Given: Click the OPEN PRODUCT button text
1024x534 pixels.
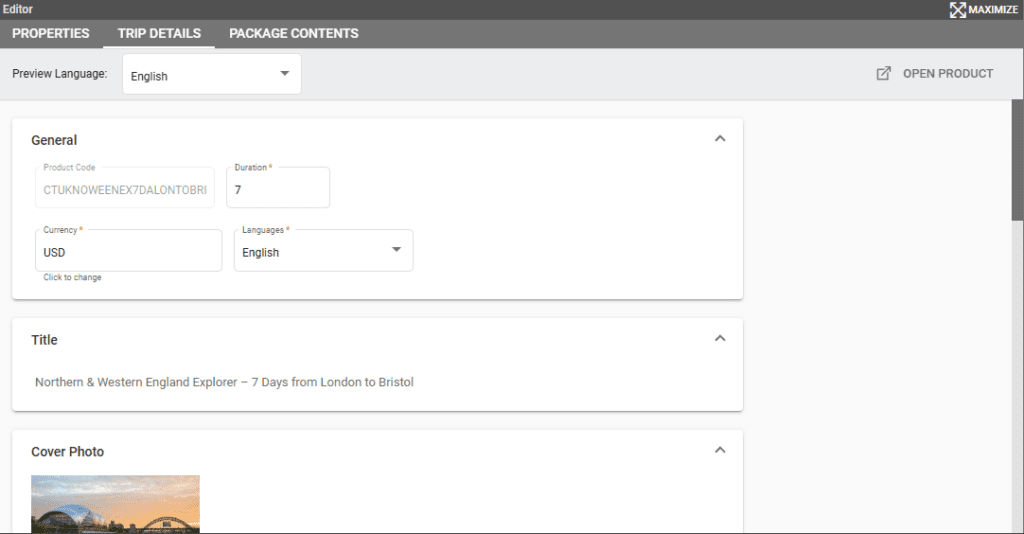Looking at the screenshot, I should 947,73.
